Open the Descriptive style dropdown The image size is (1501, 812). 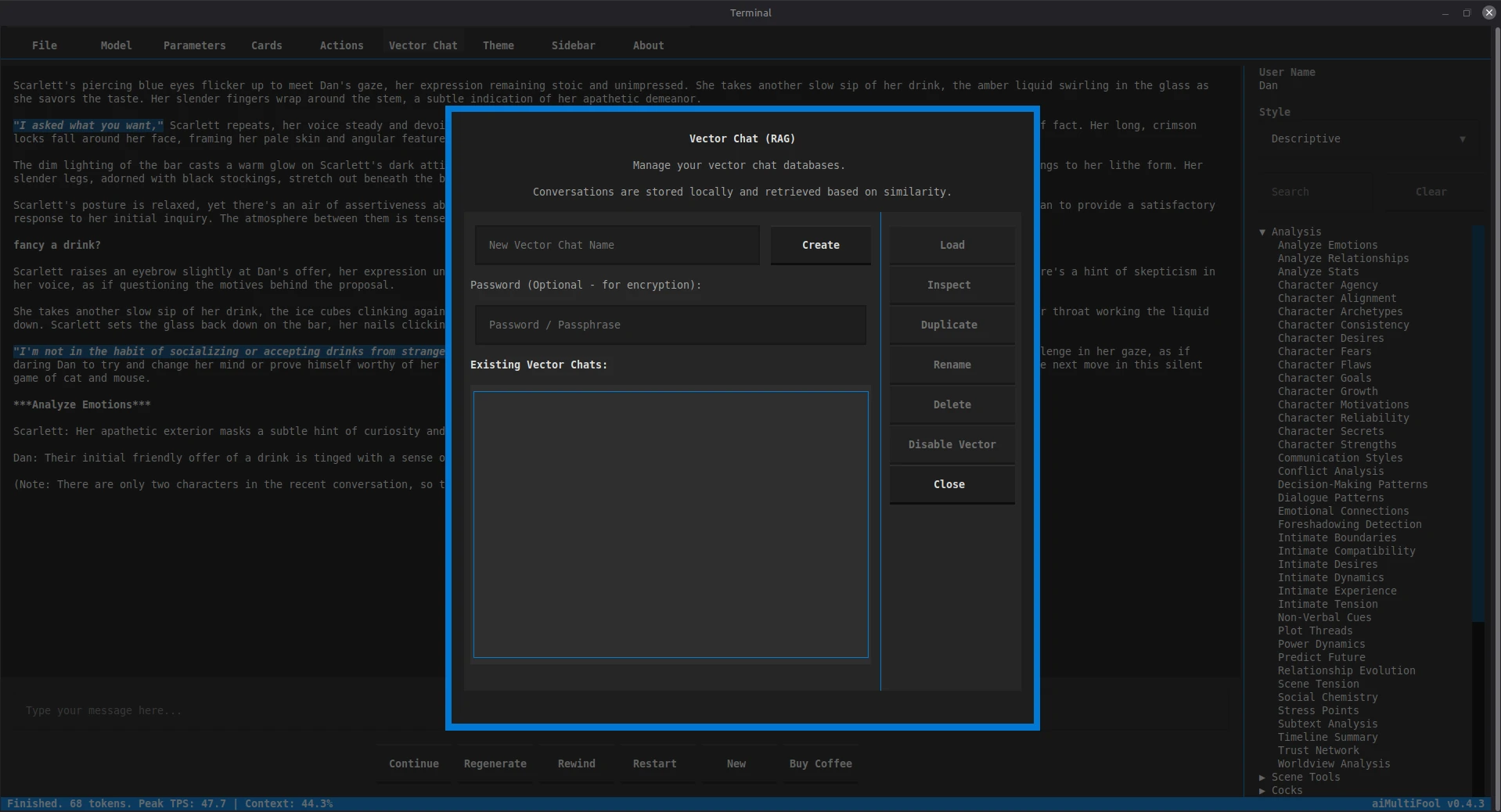(x=1366, y=139)
